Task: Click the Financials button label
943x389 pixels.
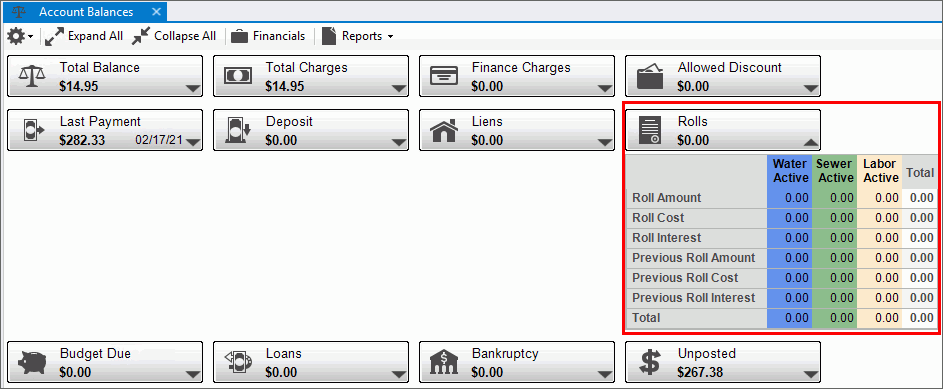Action: pos(278,36)
